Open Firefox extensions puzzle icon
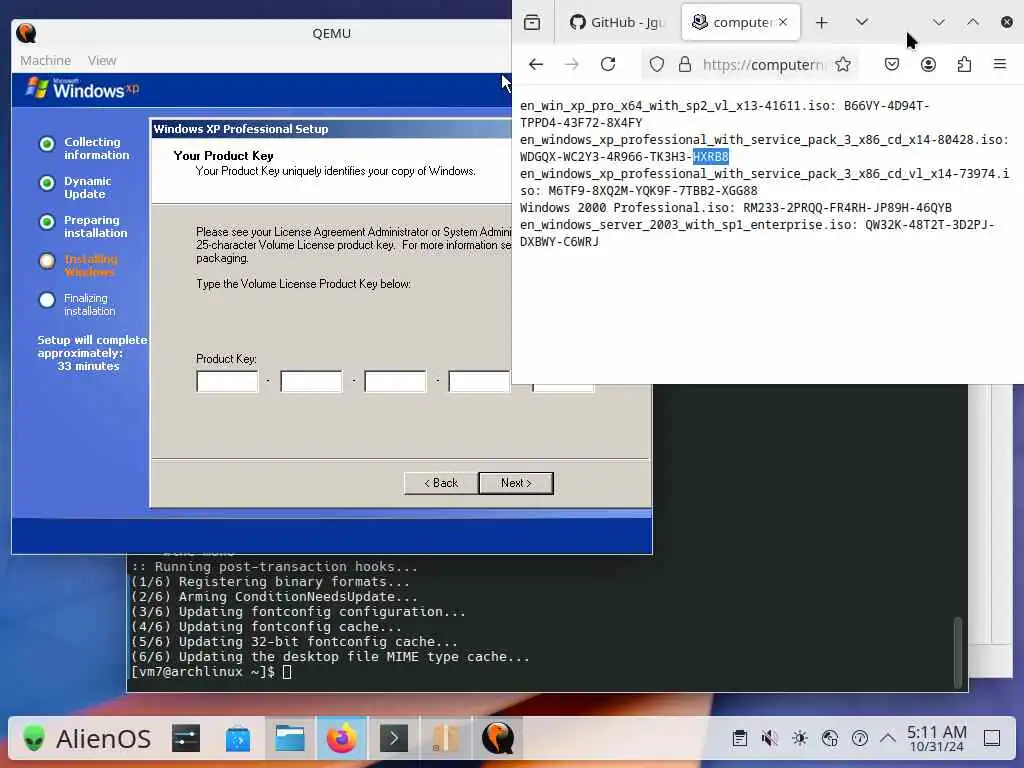This screenshot has height=768, width=1024. coord(964,64)
